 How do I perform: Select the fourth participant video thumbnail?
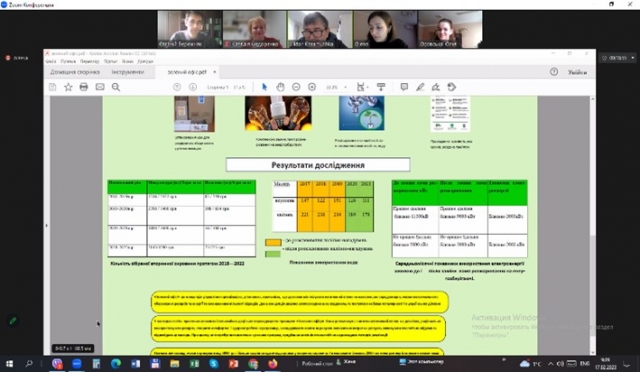(385, 29)
